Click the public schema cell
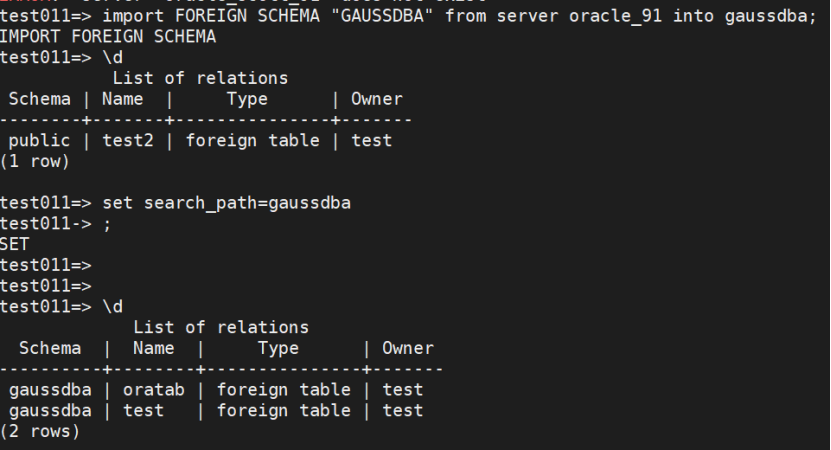This screenshot has width=831, height=450. 39,140
